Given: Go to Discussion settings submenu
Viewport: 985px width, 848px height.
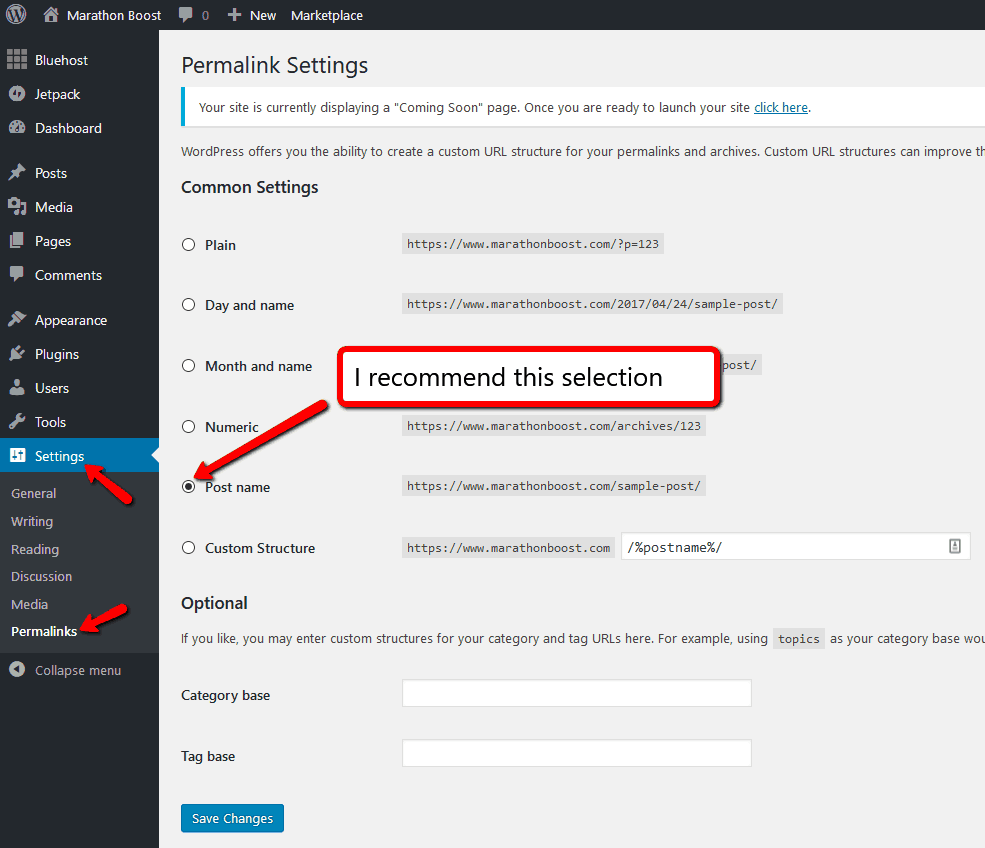Looking at the screenshot, I should click(x=41, y=577).
